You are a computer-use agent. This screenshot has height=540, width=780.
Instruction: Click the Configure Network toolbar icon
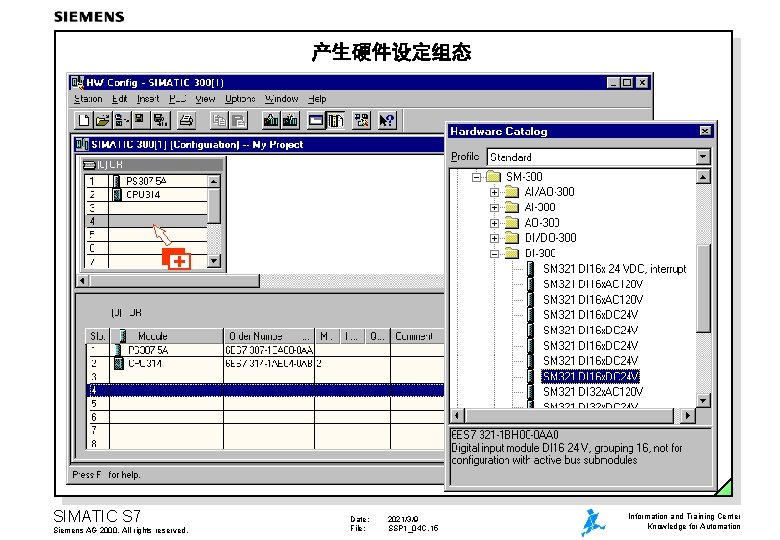pyautogui.click(x=362, y=120)
